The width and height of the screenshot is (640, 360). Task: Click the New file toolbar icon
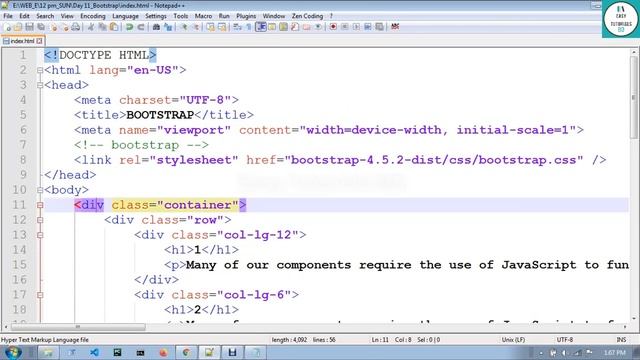point(8,27)
